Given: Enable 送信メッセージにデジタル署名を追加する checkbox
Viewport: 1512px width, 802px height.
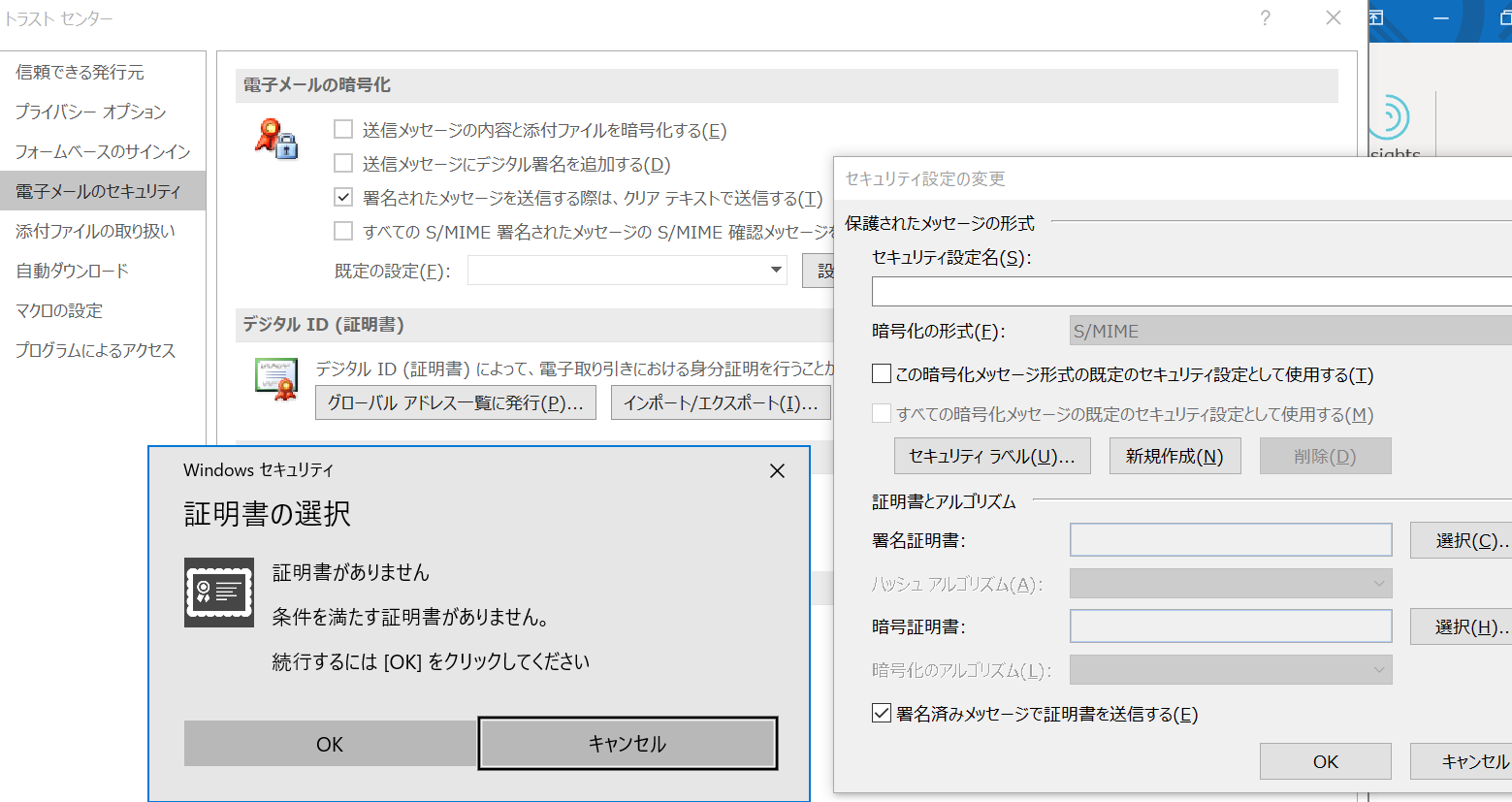Looking at the screenshot, I should (x=343, y=163).
